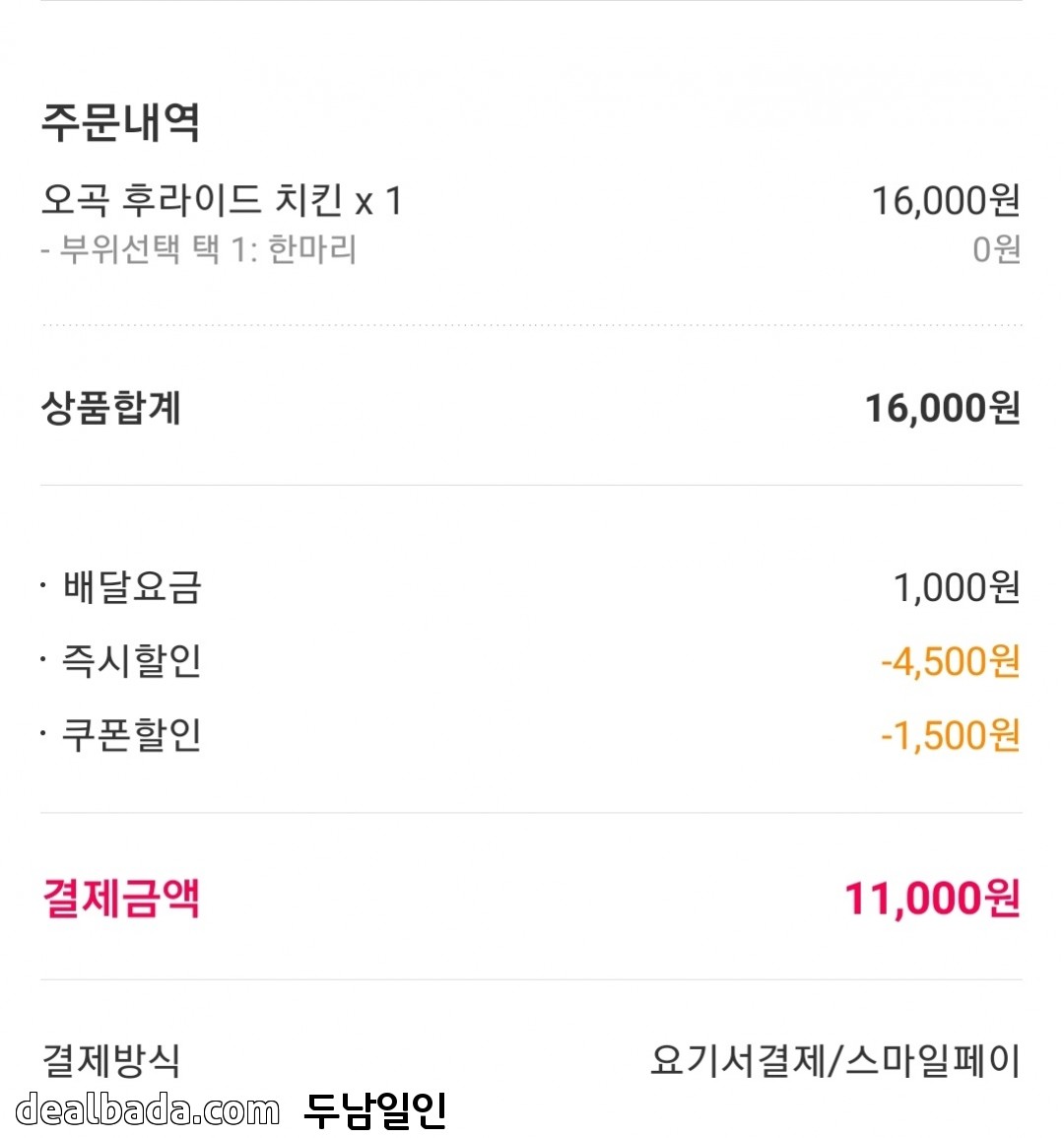Click the 1,000원 delivery fee amount

956,588
